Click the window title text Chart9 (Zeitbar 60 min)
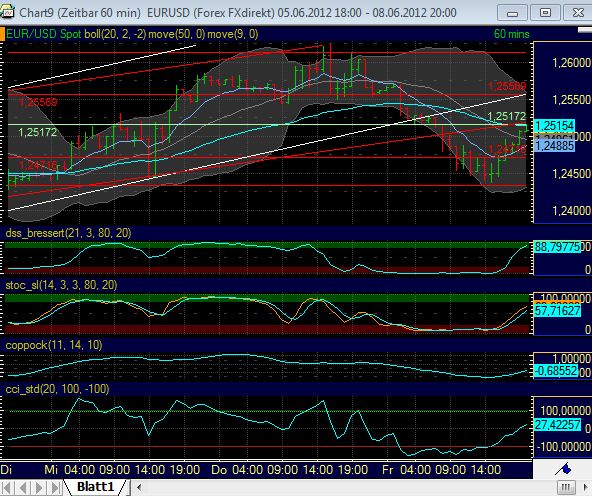The image size is (592, 496). (80, 13)
